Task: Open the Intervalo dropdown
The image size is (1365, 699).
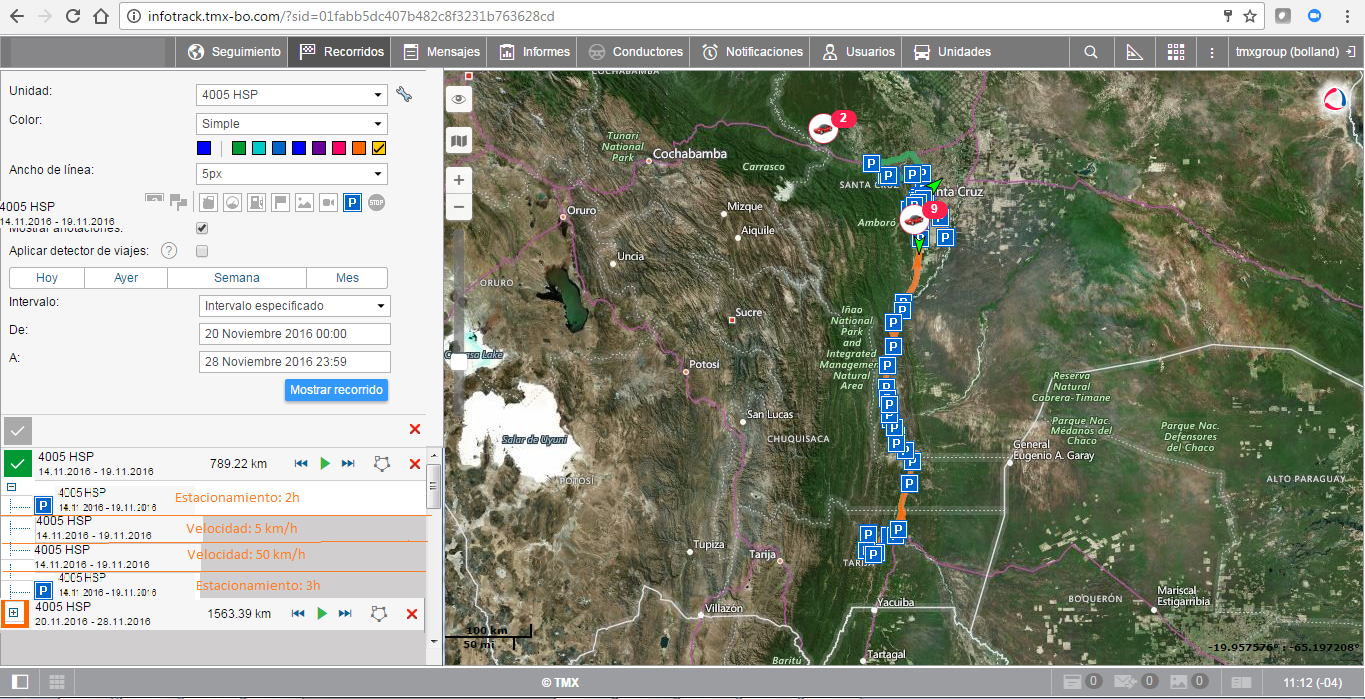Action: pos(295,306)
